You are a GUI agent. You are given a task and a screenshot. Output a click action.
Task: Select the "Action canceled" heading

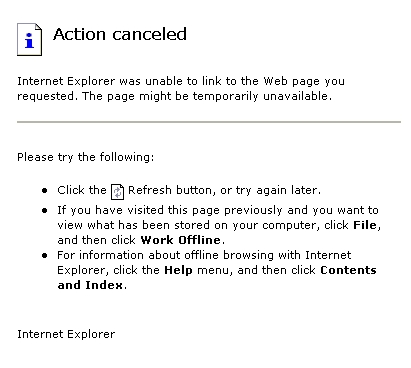[x=120, y=34]
